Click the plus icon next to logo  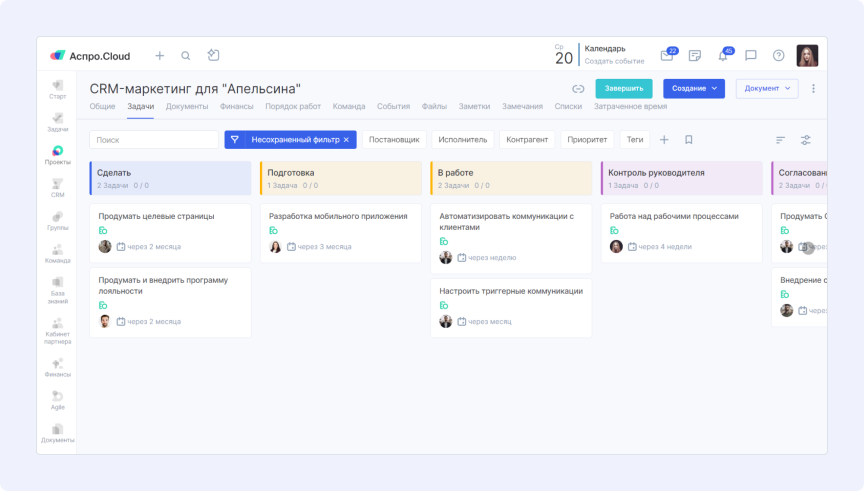pos(159,56)
